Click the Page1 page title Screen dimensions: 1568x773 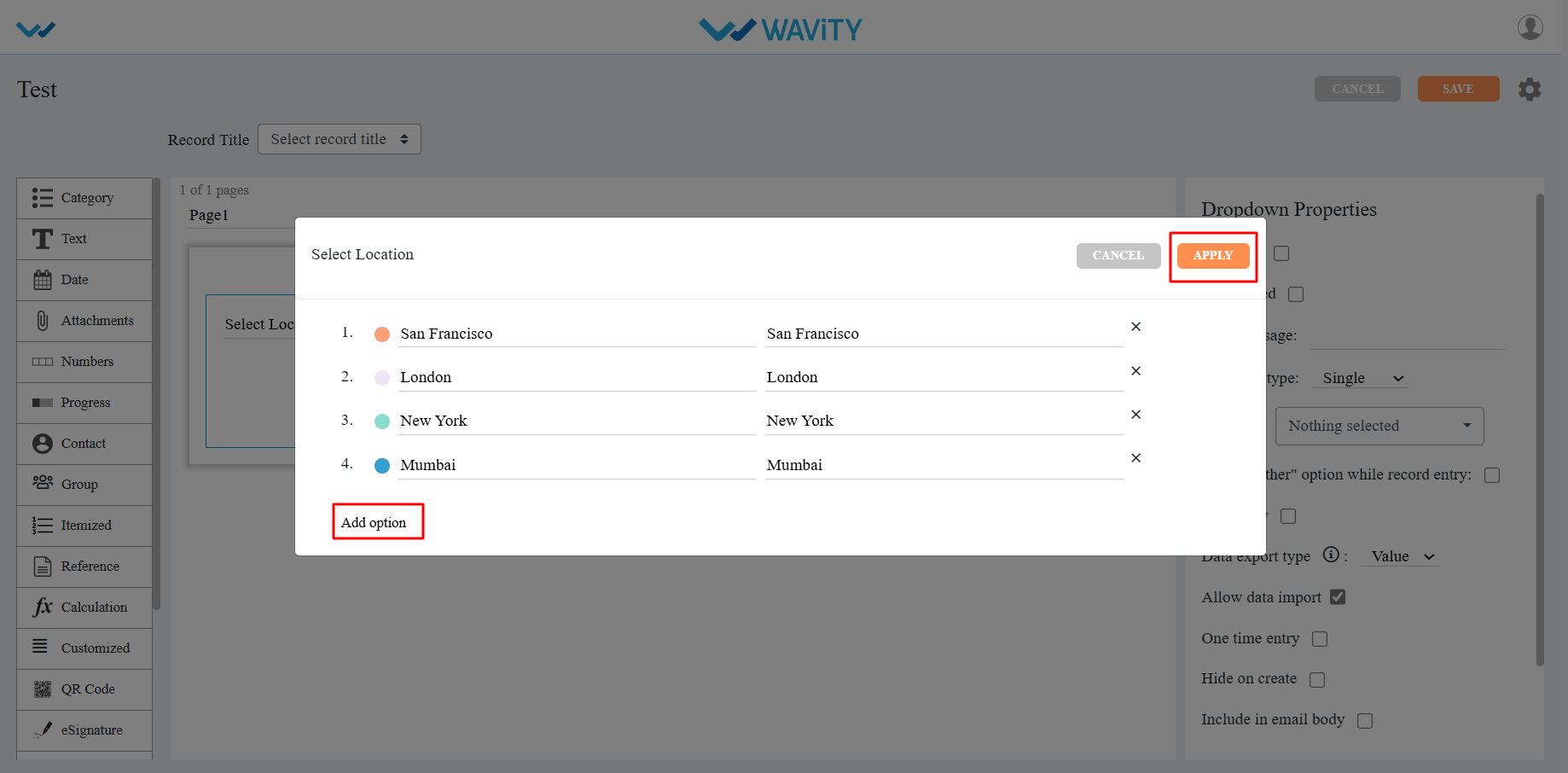[209, 215]
